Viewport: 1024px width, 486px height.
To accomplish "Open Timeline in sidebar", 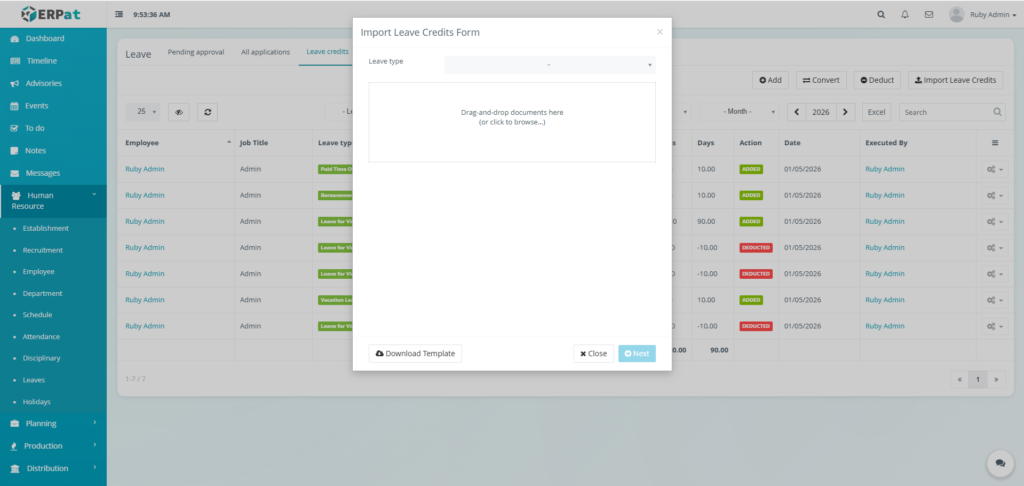I will point(53,61).
